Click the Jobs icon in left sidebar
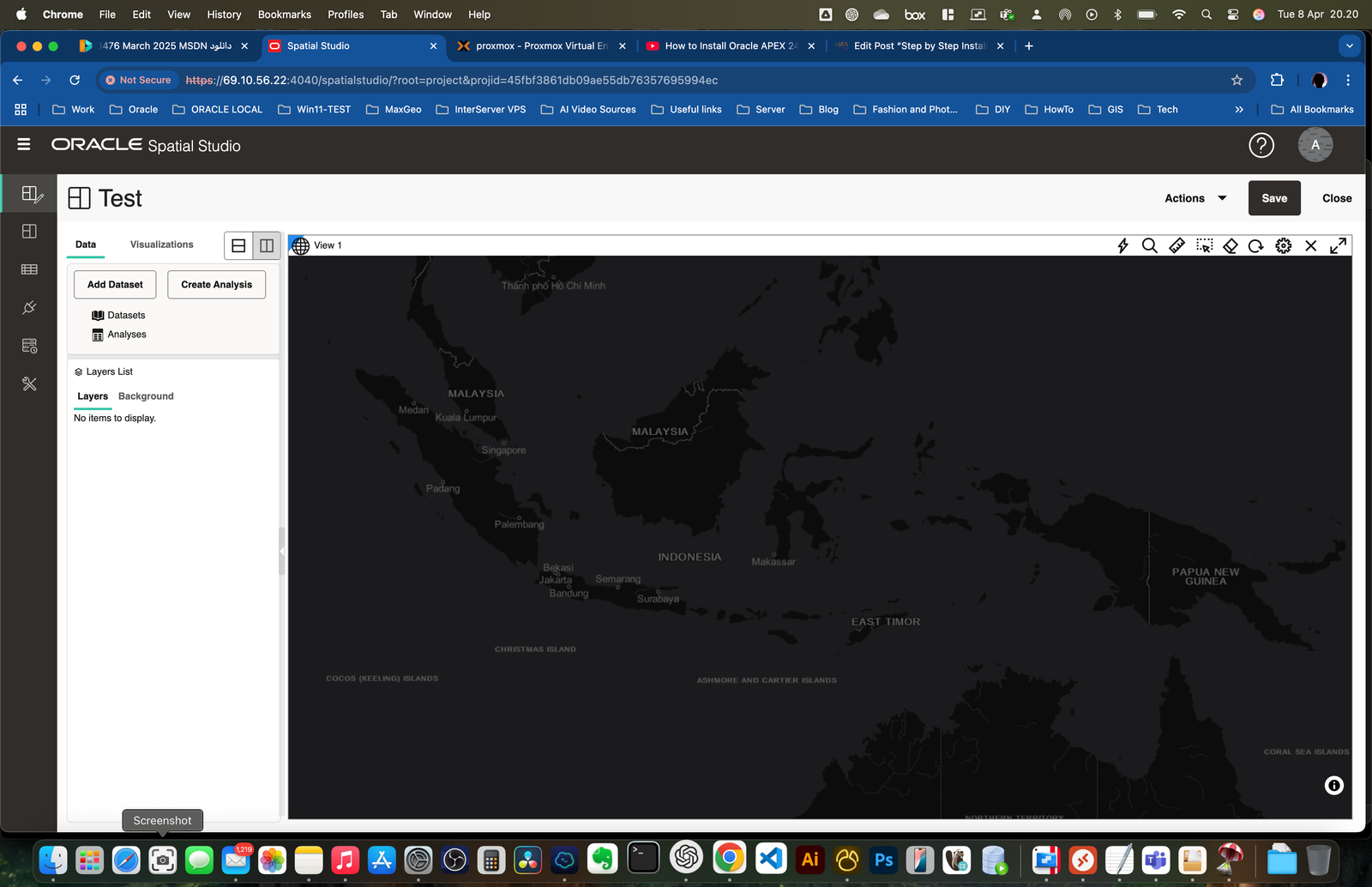The height and width of the screenshot is (887, 1372). click(29, 346)
